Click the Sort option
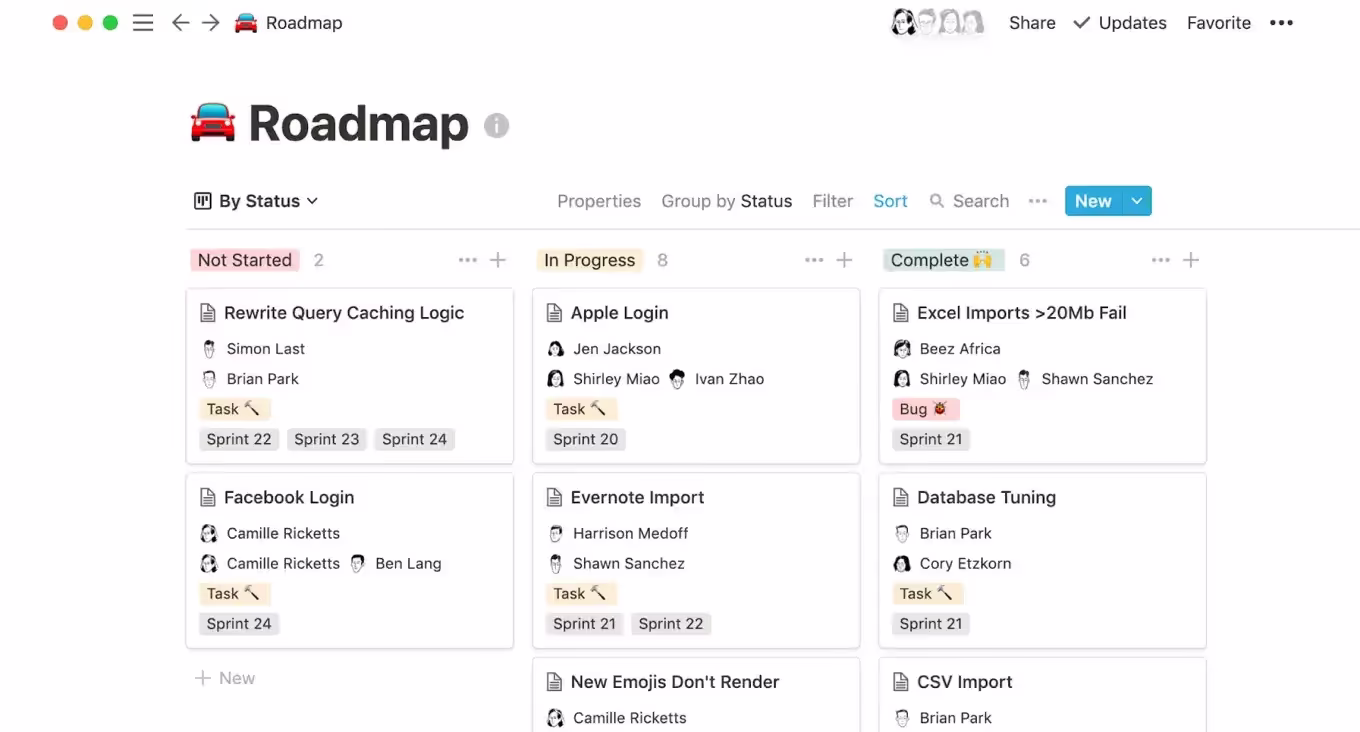The image size is (1360, 732). (x=890, y=201)
